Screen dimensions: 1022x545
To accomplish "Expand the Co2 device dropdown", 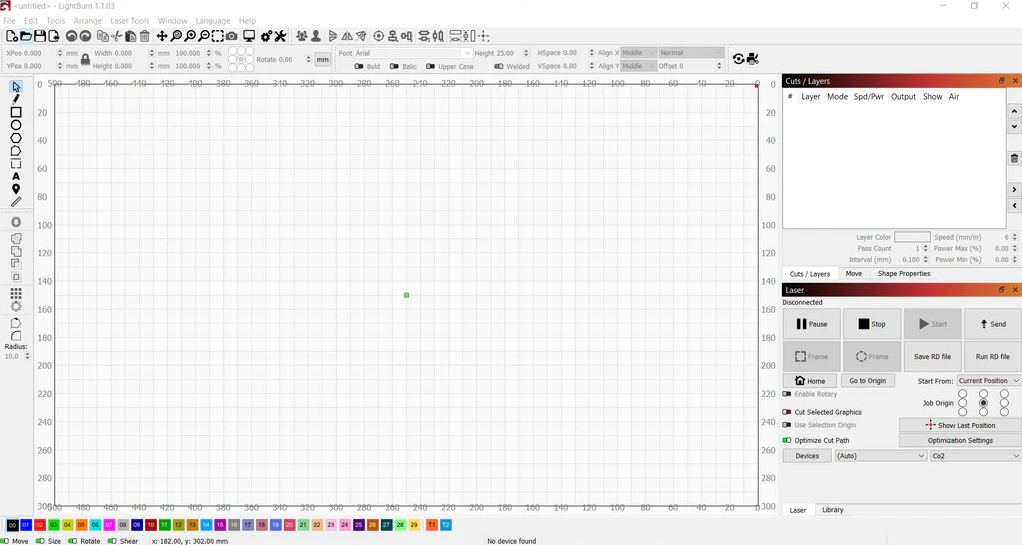I will click(x=976, y=456).
